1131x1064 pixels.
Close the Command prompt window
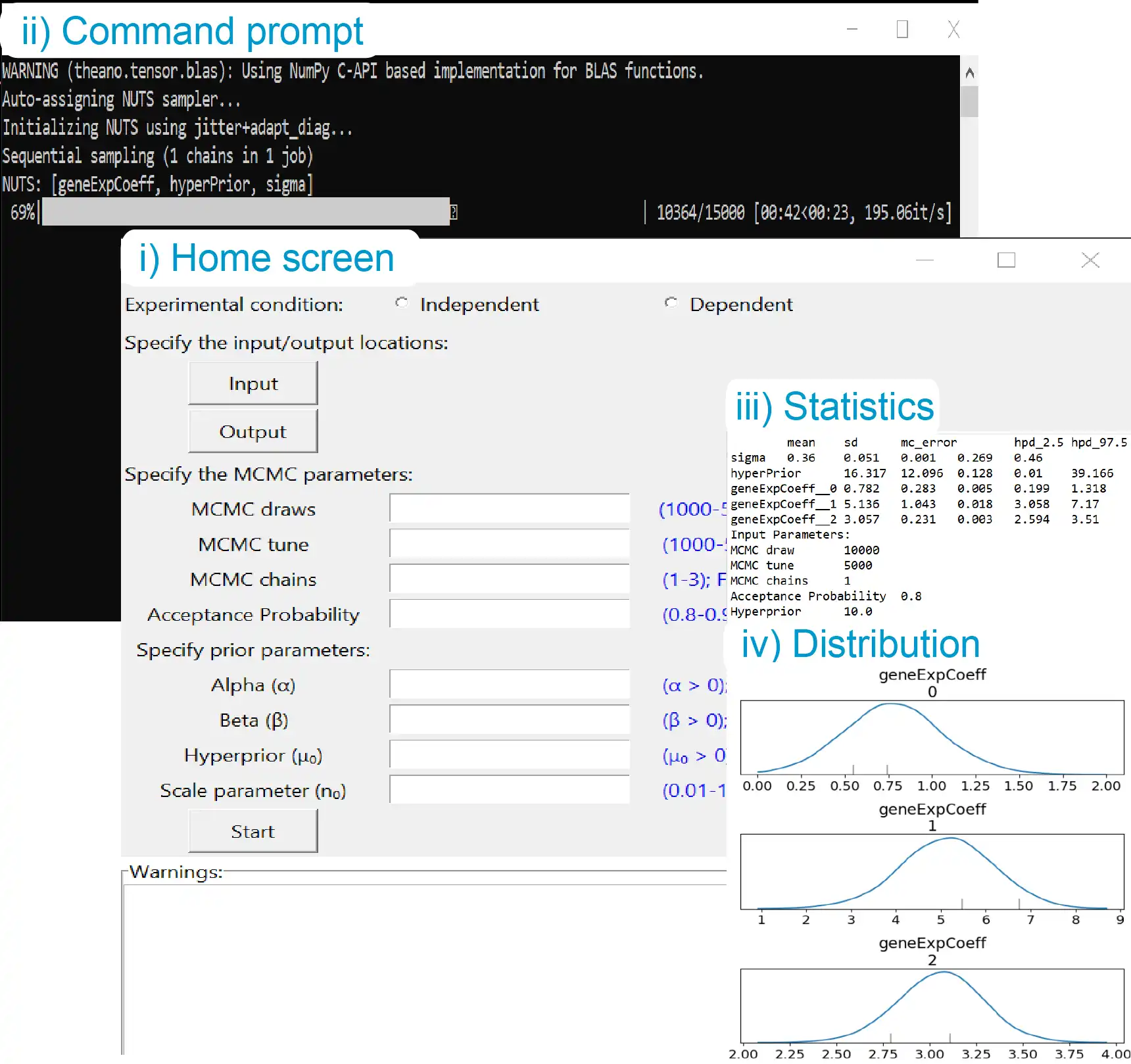click(953, 29)
